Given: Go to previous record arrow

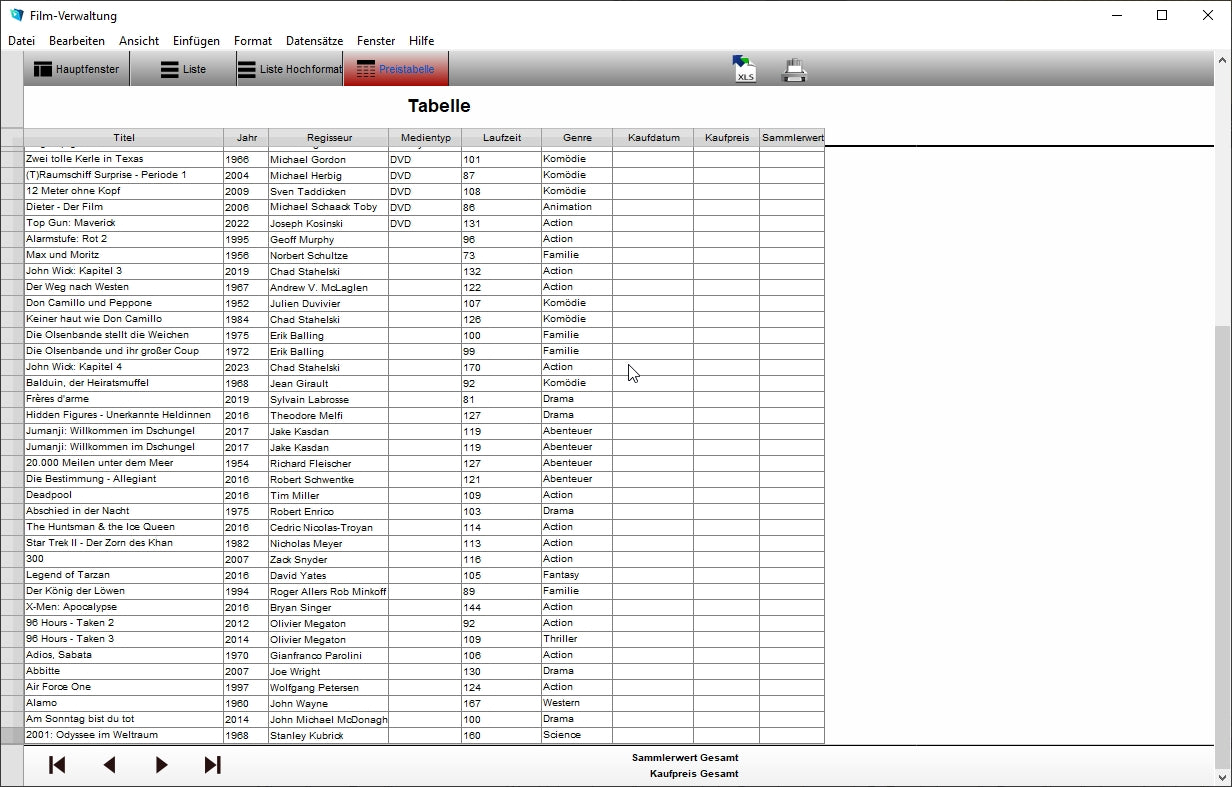Looking at the screenshot, I should click(x=109, y=765).
